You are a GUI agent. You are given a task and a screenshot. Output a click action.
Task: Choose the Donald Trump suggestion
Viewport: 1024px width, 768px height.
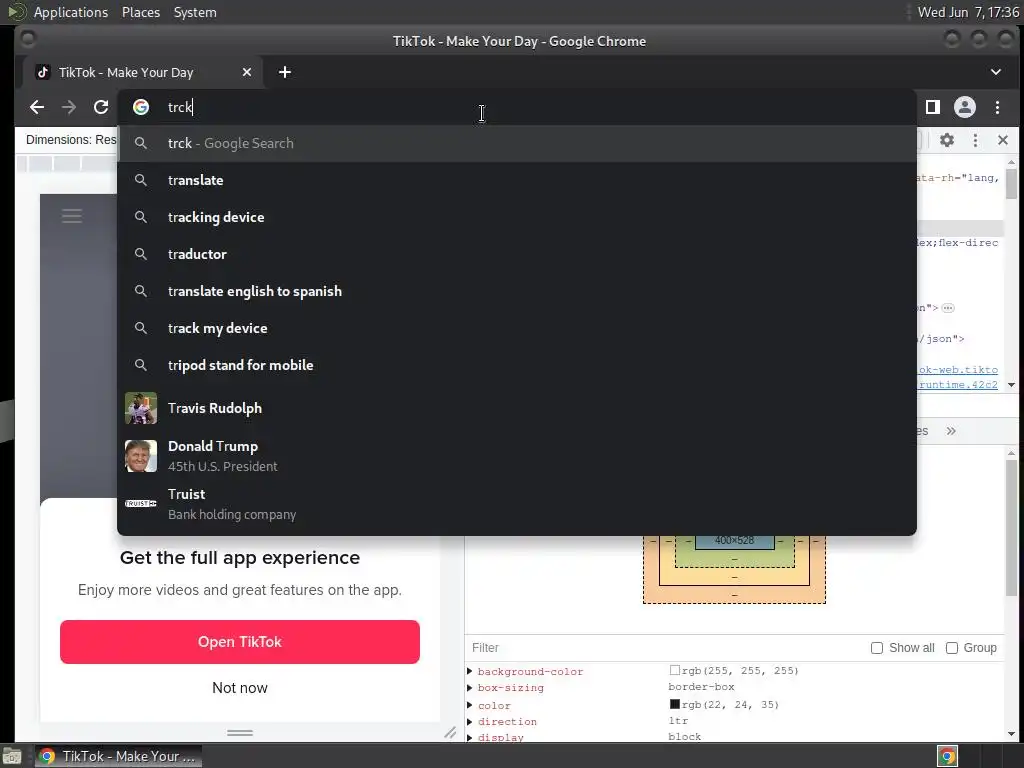pos(517,456)
